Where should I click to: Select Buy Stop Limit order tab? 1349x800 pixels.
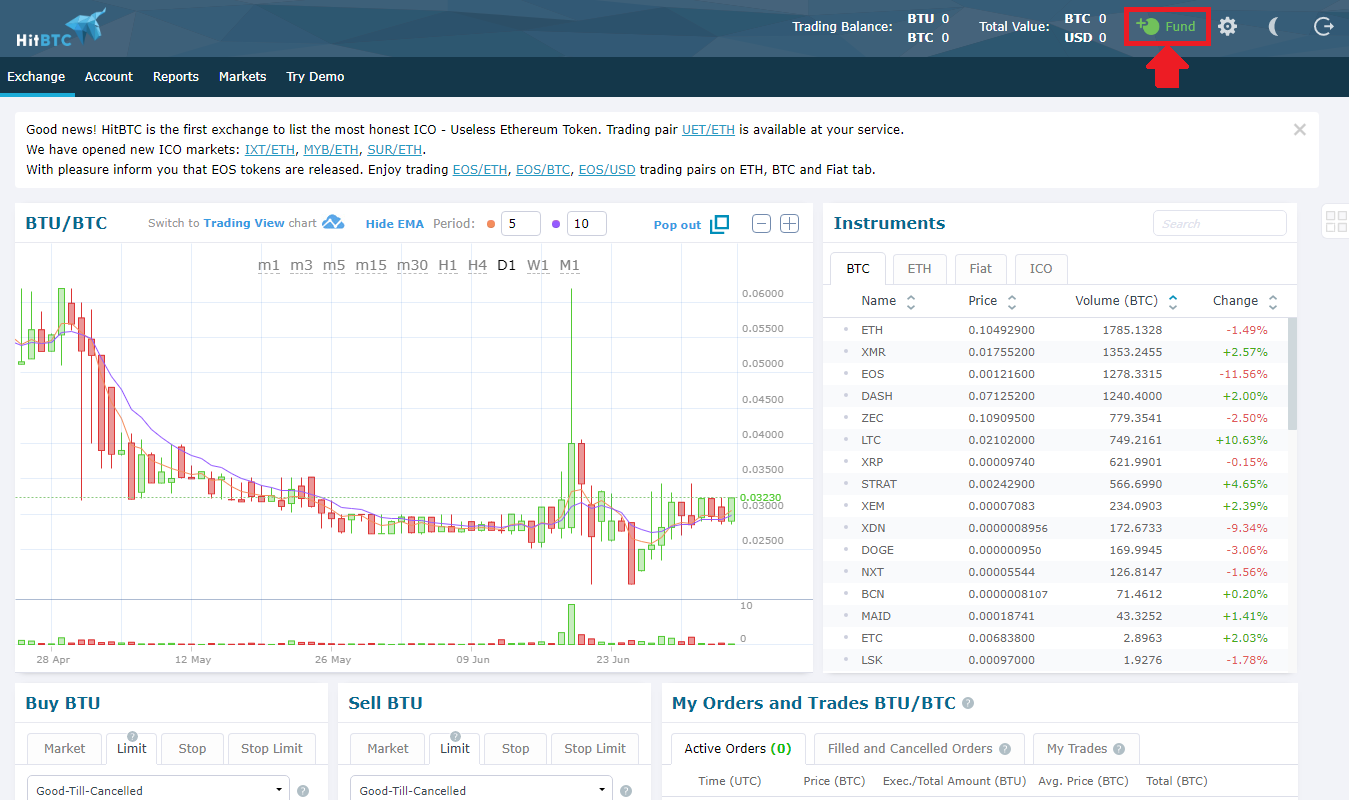[272, 748]
